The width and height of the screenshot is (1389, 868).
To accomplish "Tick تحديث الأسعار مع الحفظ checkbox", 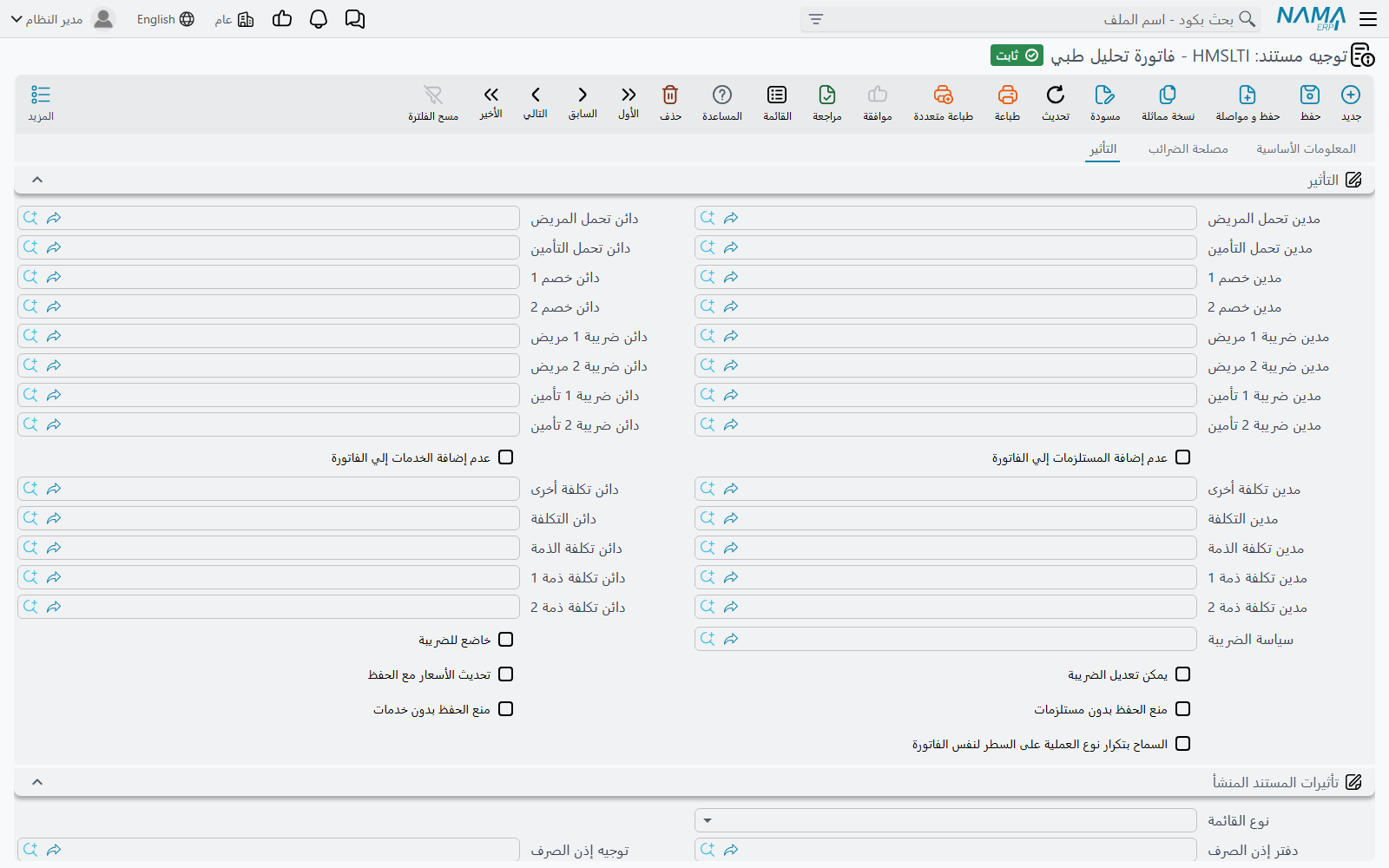I will point(506,674).
